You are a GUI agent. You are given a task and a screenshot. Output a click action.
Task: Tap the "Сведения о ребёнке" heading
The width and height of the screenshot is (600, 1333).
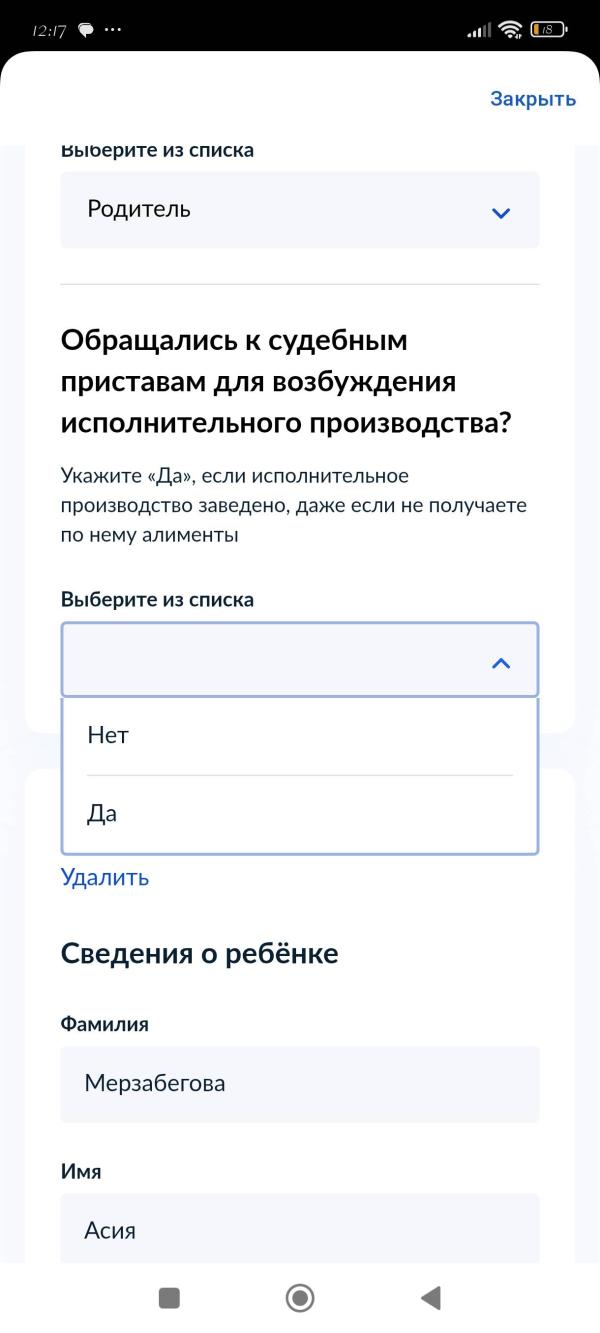click(x=200, y=952)
